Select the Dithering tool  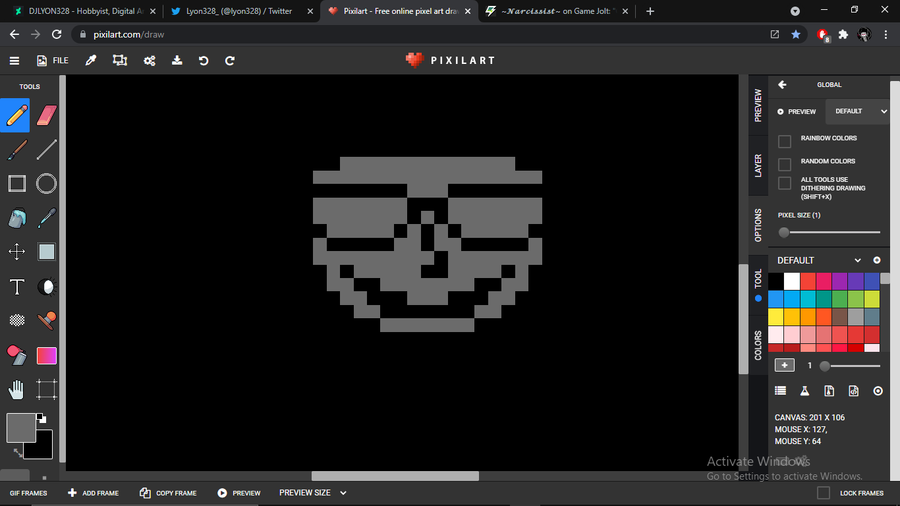(17, 320)
